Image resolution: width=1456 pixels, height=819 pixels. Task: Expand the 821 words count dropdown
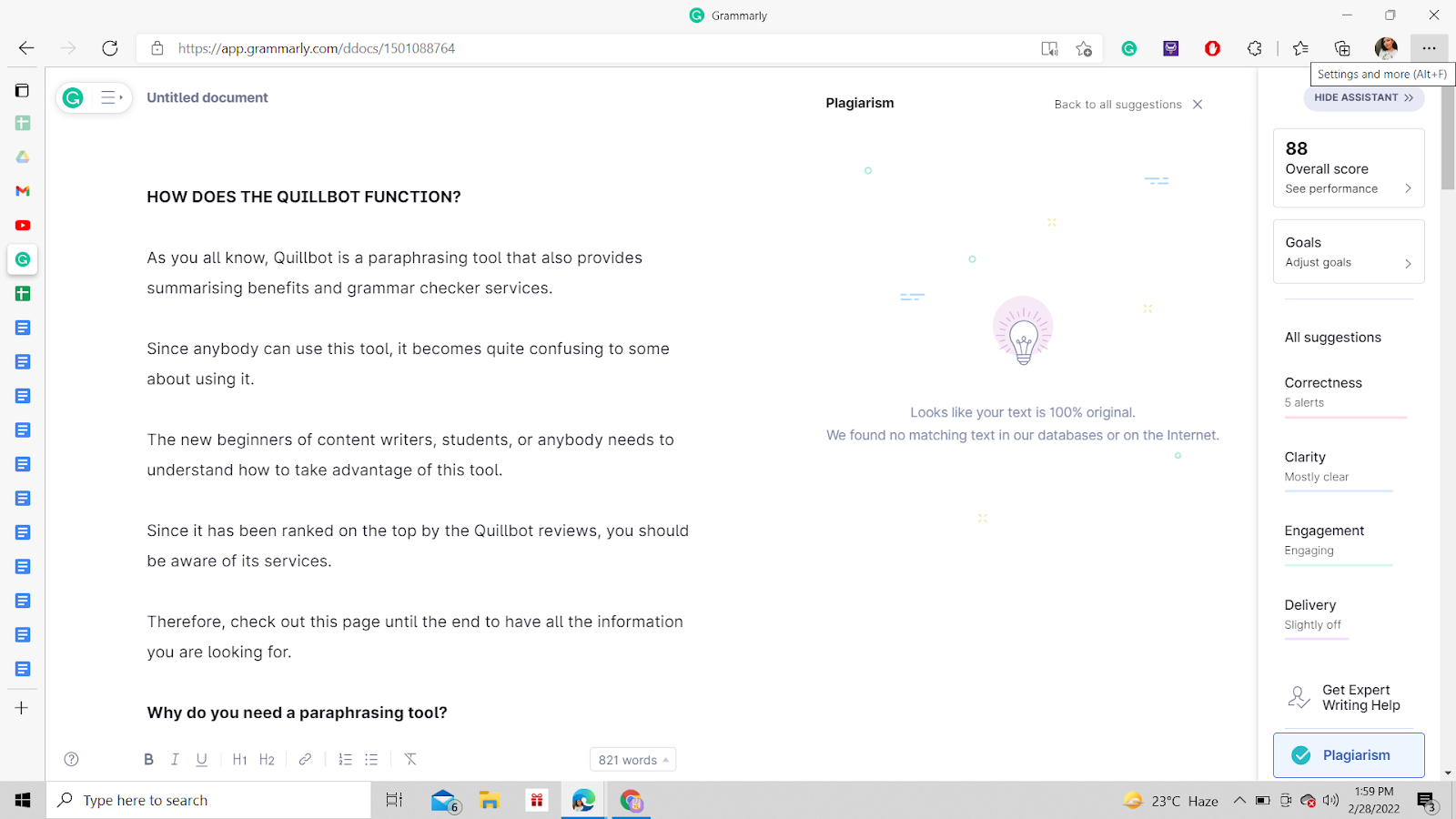pyautogui.click(x=633, y=760)
